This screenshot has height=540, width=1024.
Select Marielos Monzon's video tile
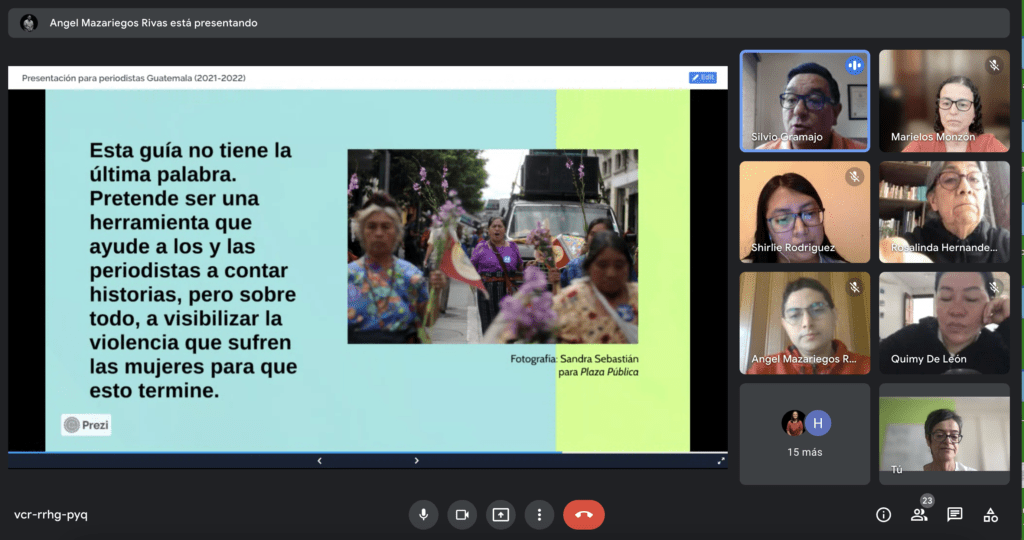point(944,101)
